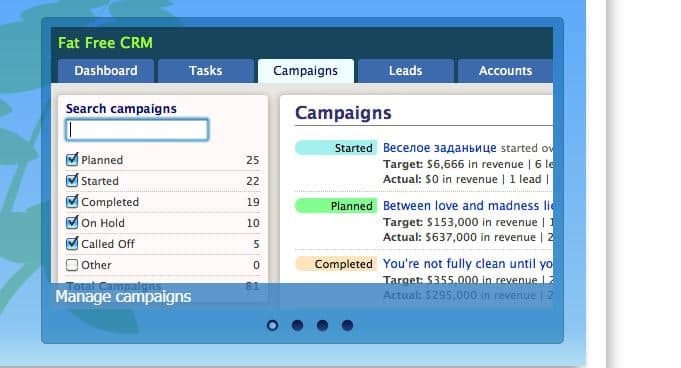The image size is (681, 368).
Task: Uncheck the Called Off checkbox
Action: click(72, 243)
